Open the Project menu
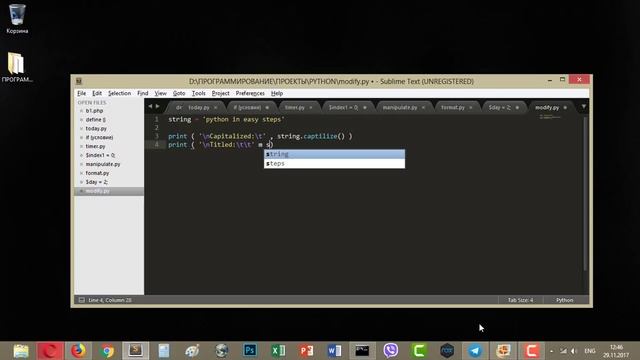This screenshot has height=360, width=640. [x=220, y=93]
